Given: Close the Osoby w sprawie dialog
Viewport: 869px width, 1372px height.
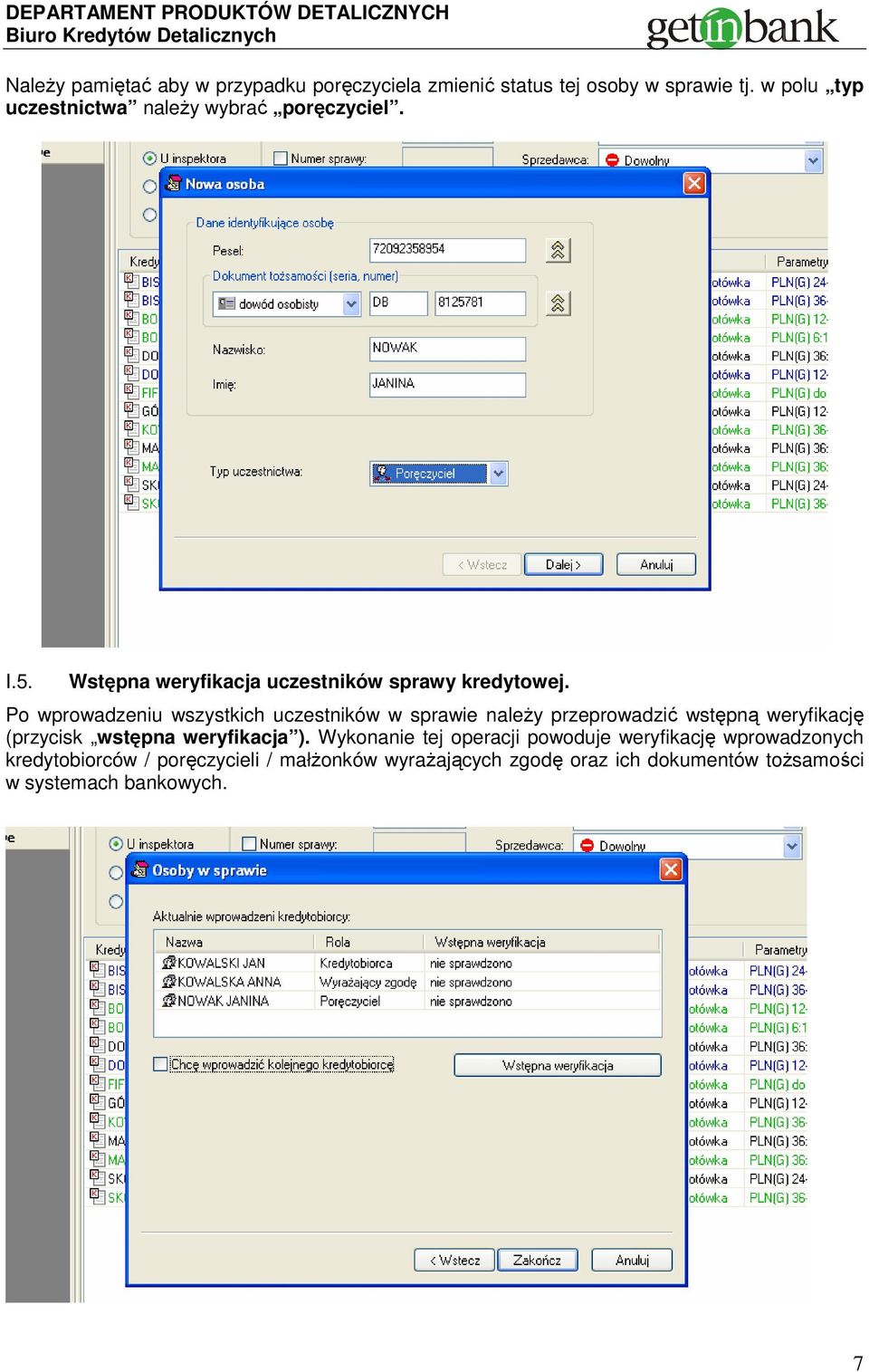Looking at the screenshot, I should click(x=671, y=869).
